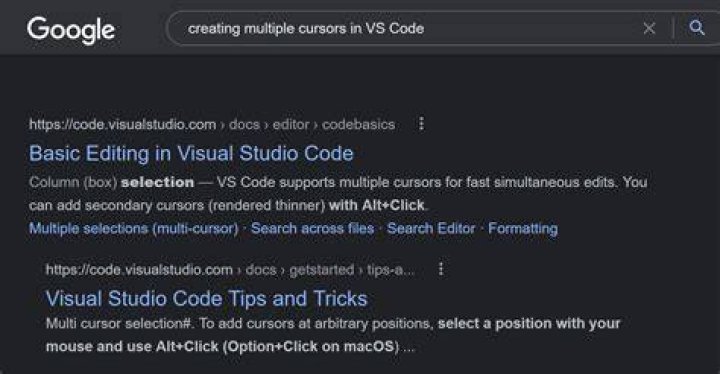This screenshot has height=374, width=720.
Task: Open 'Visual Studio Code Tips and Tricks' result
Action: (x=207, y=298)
